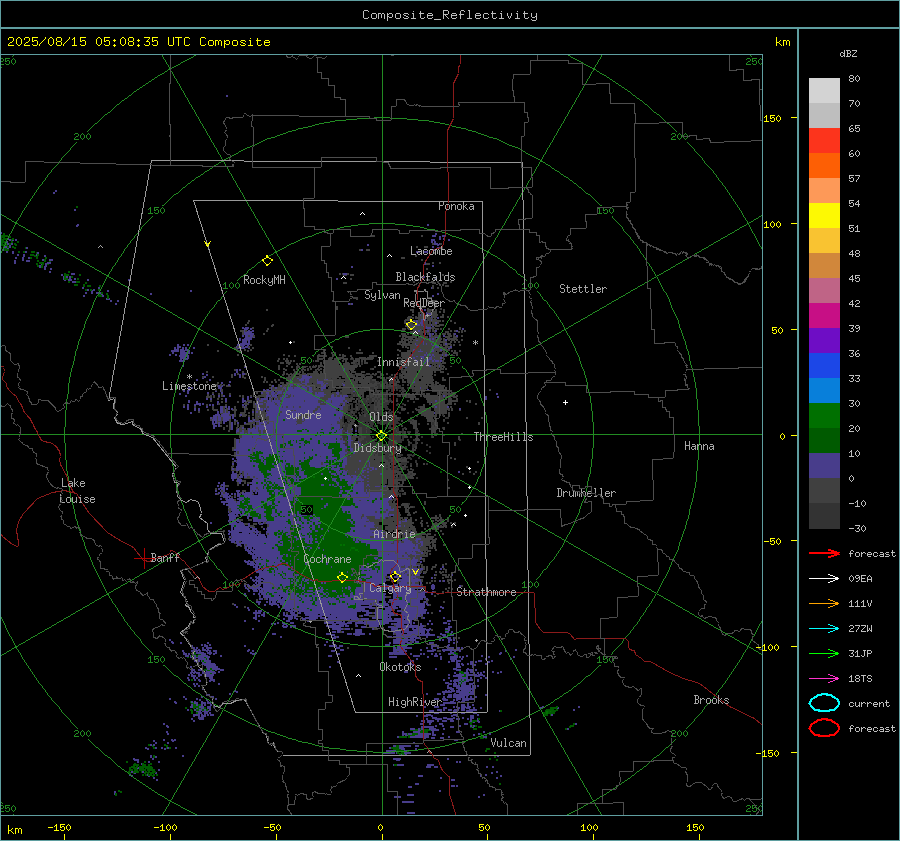Click the Calgary city label

coord(390,588)
